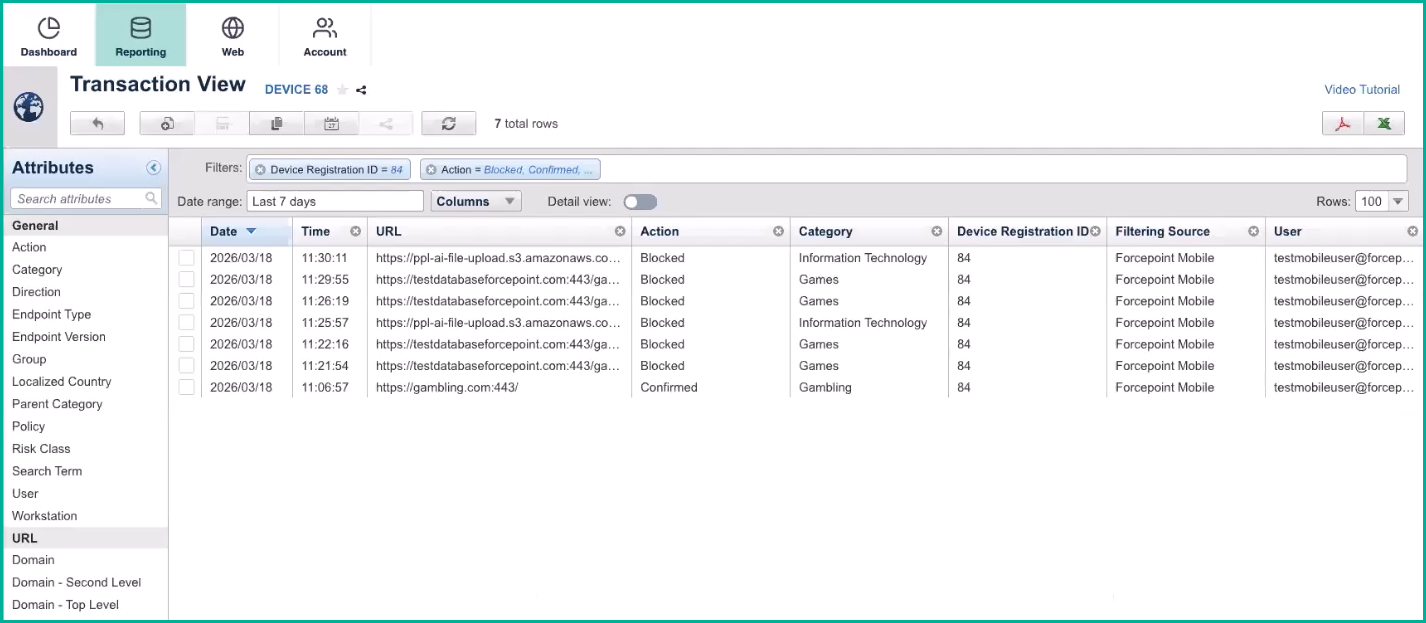This screenshot has width=1426, height=623.
Task: Open the Video Tutorial link
Action: pyautogui.click(x=1362, y=90)
